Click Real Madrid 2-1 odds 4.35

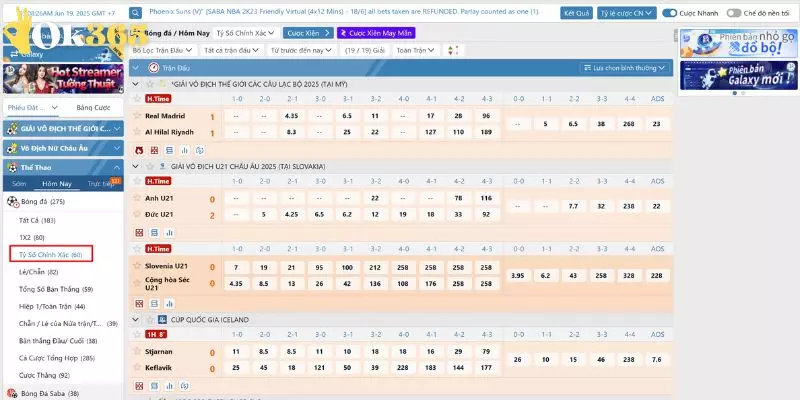click(x=291, y=116)
